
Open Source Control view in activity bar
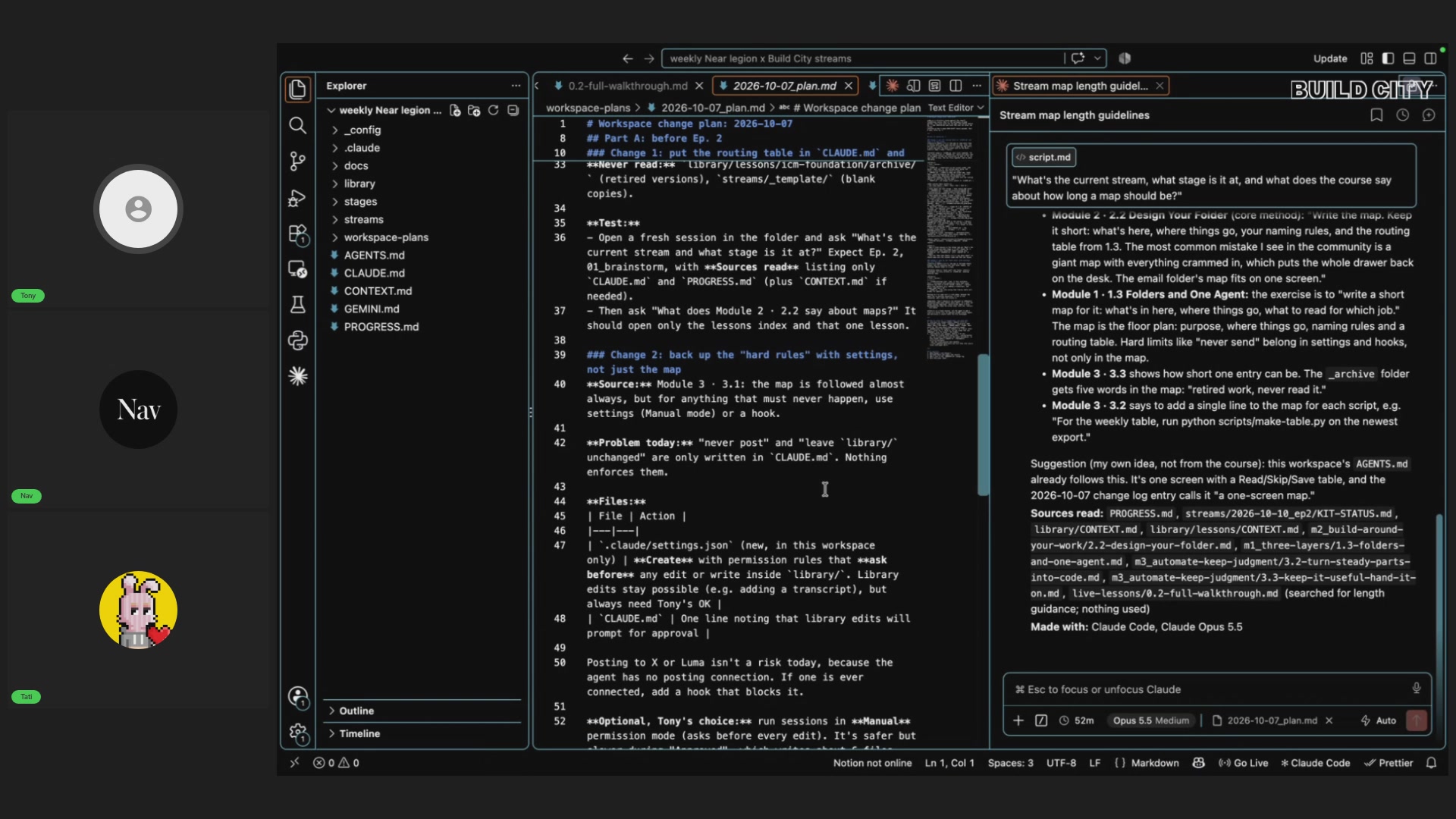point(297,162)
